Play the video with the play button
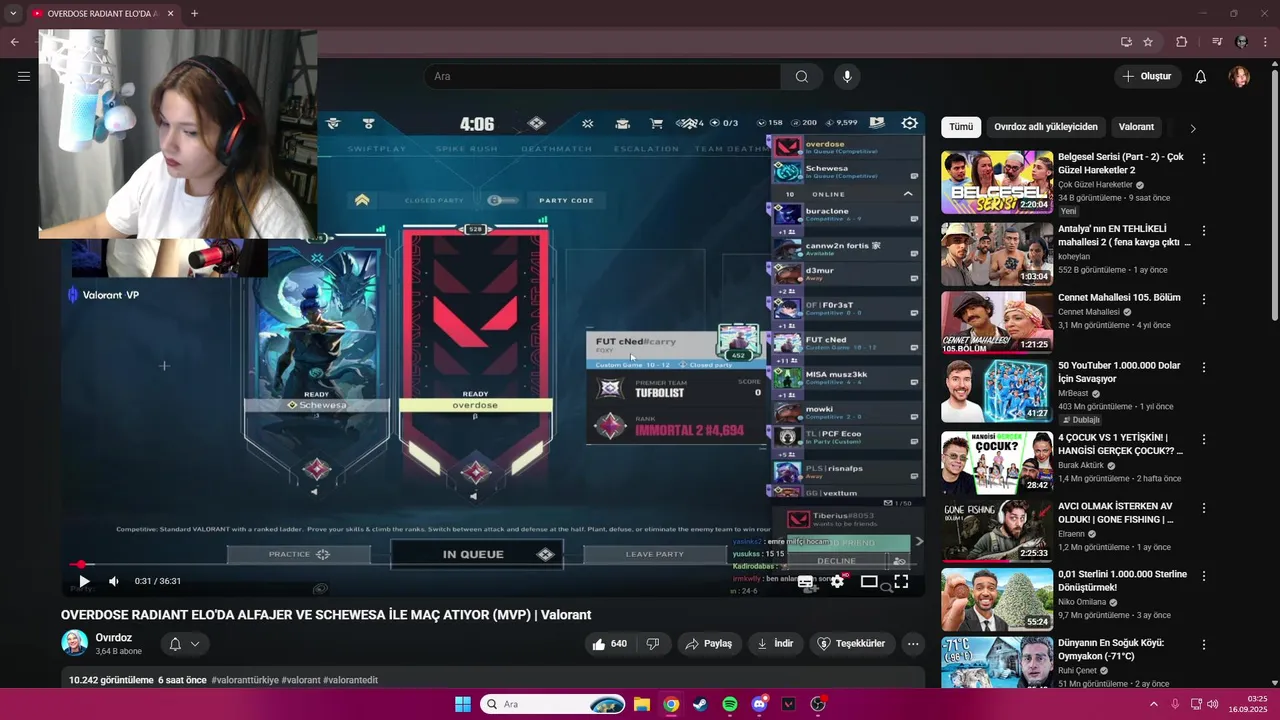Viewport: 1280px width, 720px height. pos(84,581)
